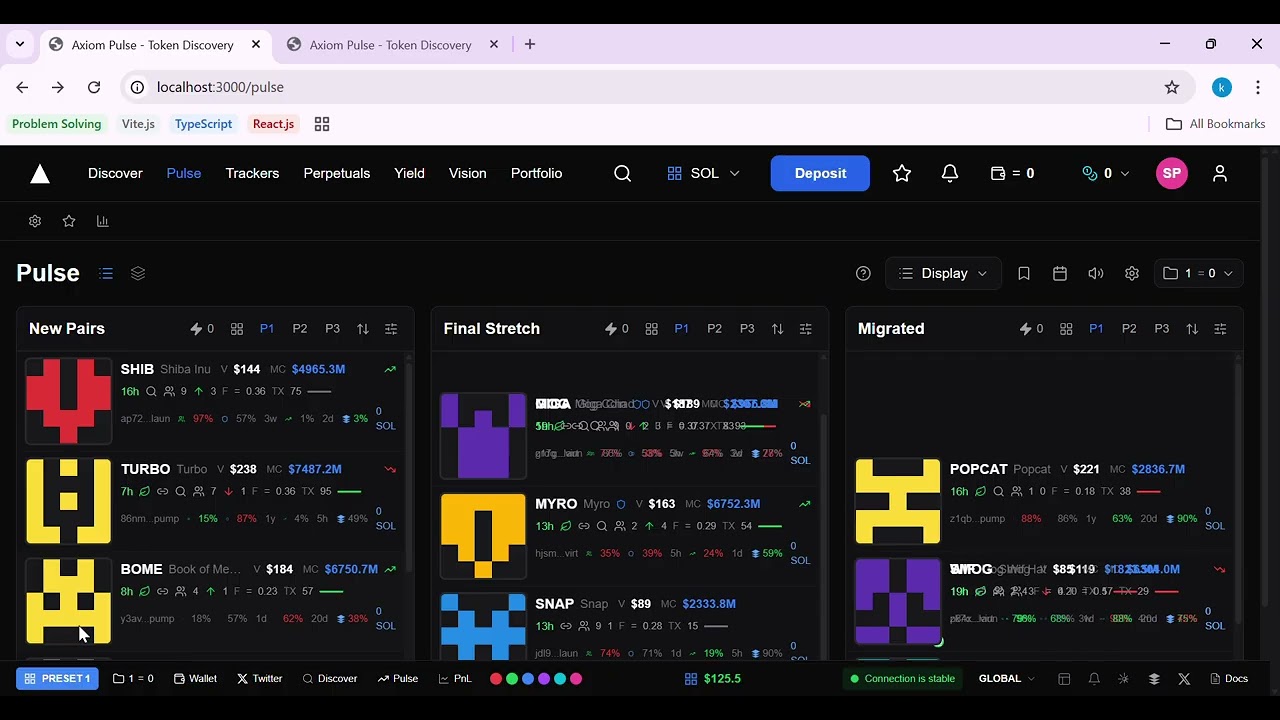Open the grid icon in Migrated header
Image resolution: width=1280 pixels, height=720 pixels.
click(x=1066, y=329)
